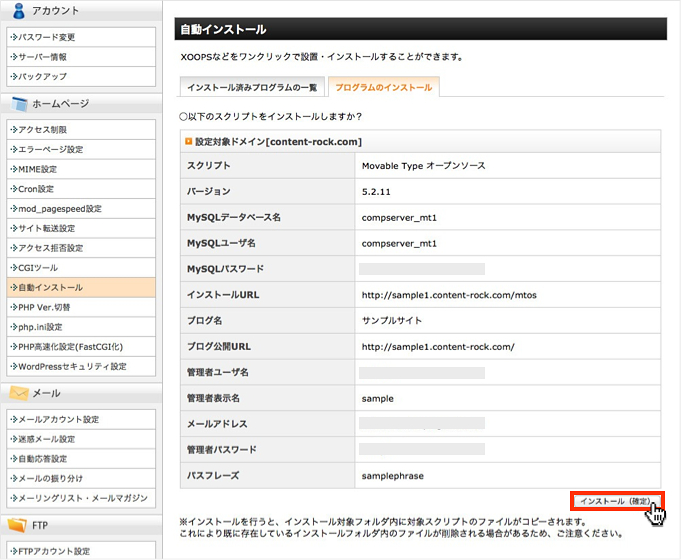The height and width of the screenshot is (560, 681).
Task: Click the アカウント person icon
Action: [x=19, y=11]
